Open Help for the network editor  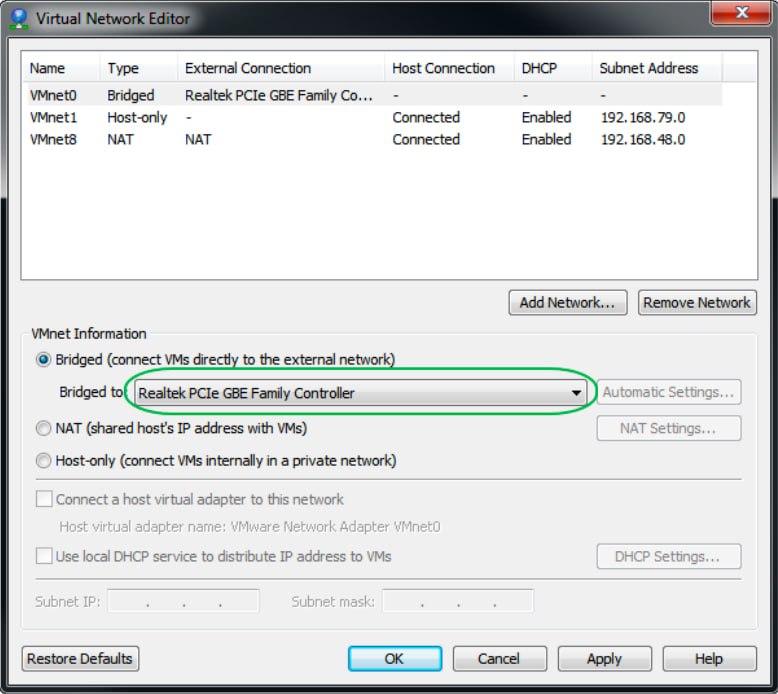pyautogui.click(x=710, y=659)
